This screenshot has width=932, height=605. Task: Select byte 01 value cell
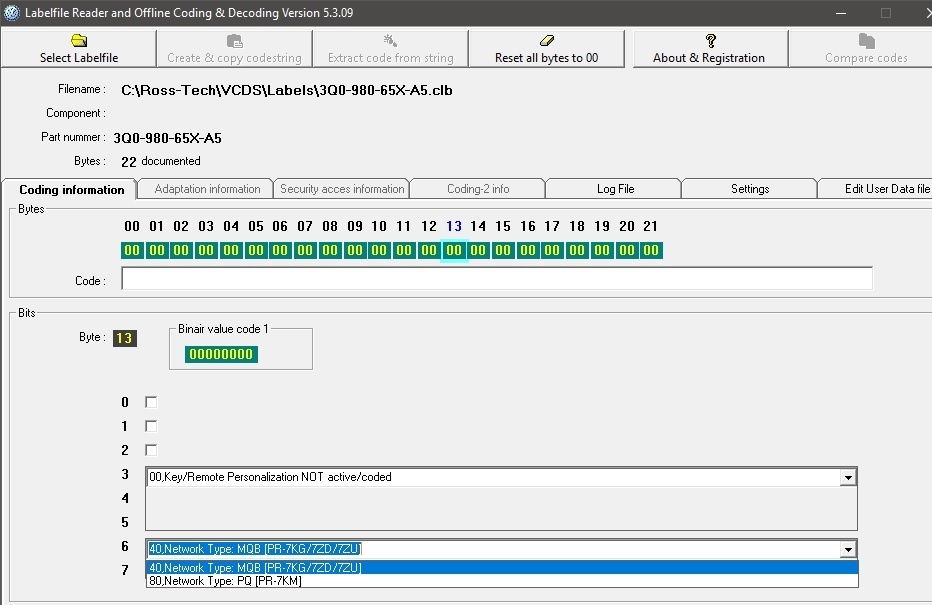click(157, 250)
